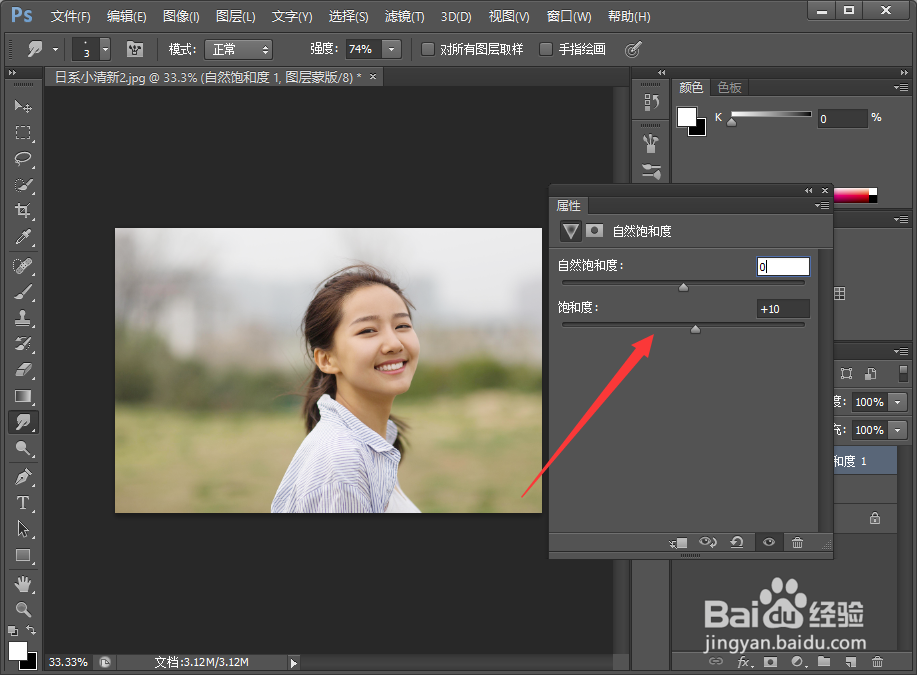Screen dimensions: 917x675
Task: Open the History panel icon
Action: [x=651, y=102]
